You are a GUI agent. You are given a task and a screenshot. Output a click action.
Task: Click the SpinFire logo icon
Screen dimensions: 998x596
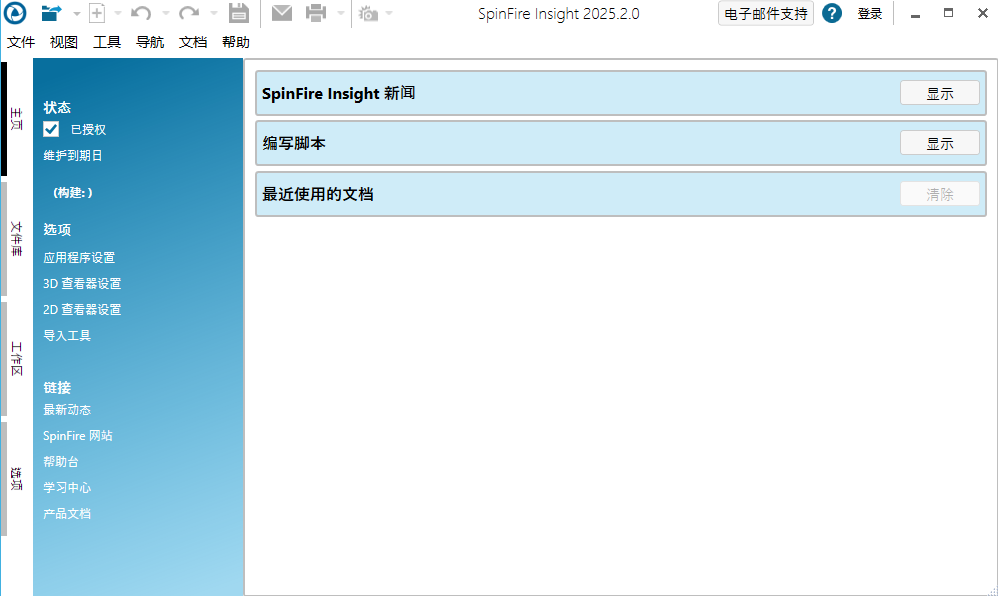(15, 13)
